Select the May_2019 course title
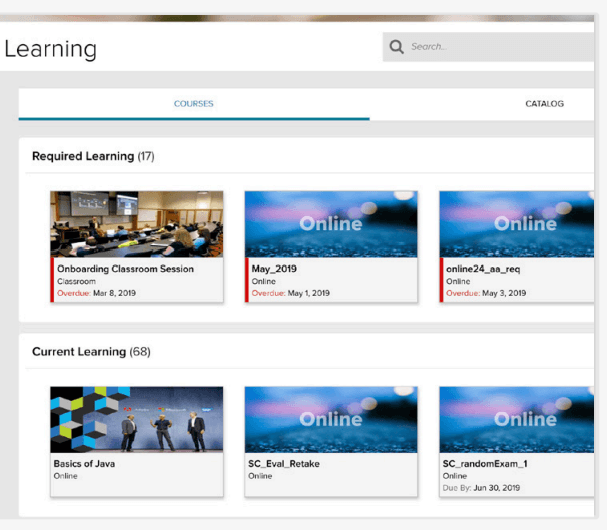Image resolution: width=607 pixels, height=530 pixels. [274, 269]
